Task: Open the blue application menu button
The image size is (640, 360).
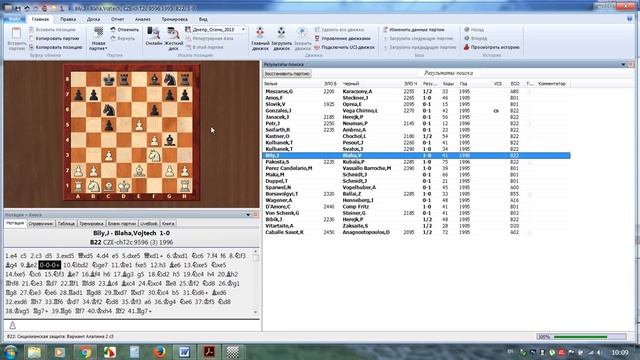Action: click(x=14, y=19)
